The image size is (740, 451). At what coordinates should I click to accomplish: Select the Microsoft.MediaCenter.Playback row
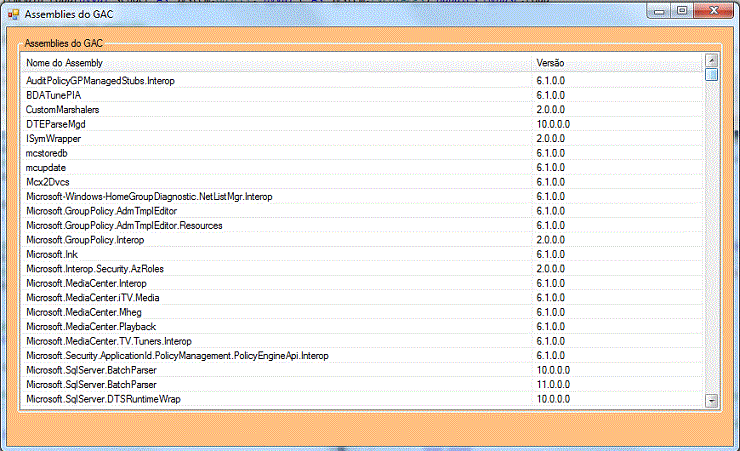362,326
